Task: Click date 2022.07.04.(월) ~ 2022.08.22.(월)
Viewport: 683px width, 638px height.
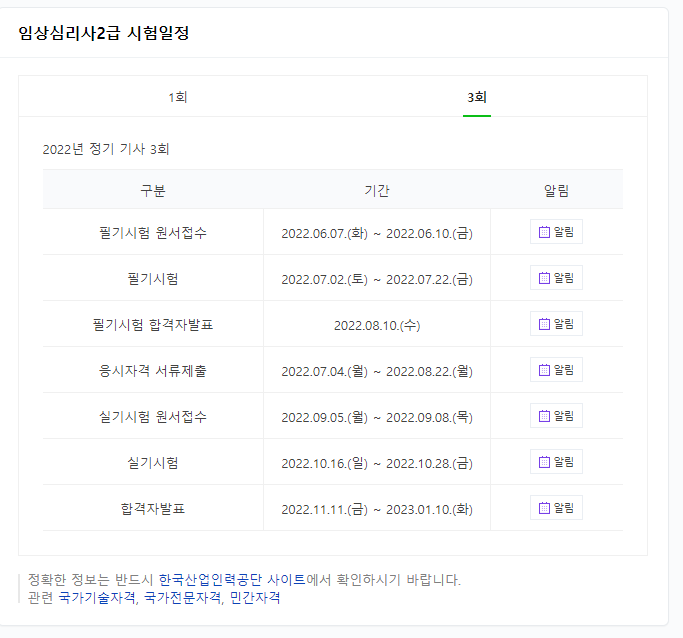Action: coord(377,371)
